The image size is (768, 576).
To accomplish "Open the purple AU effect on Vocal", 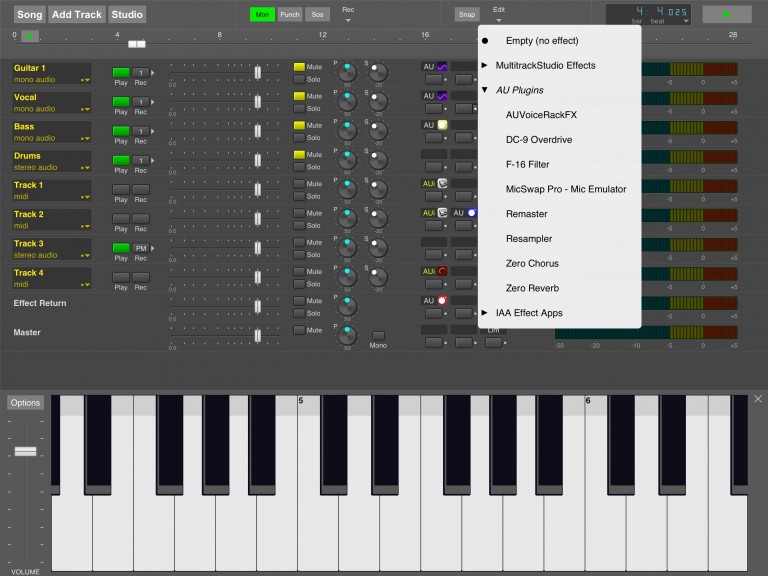I will [x=442, y=97].
